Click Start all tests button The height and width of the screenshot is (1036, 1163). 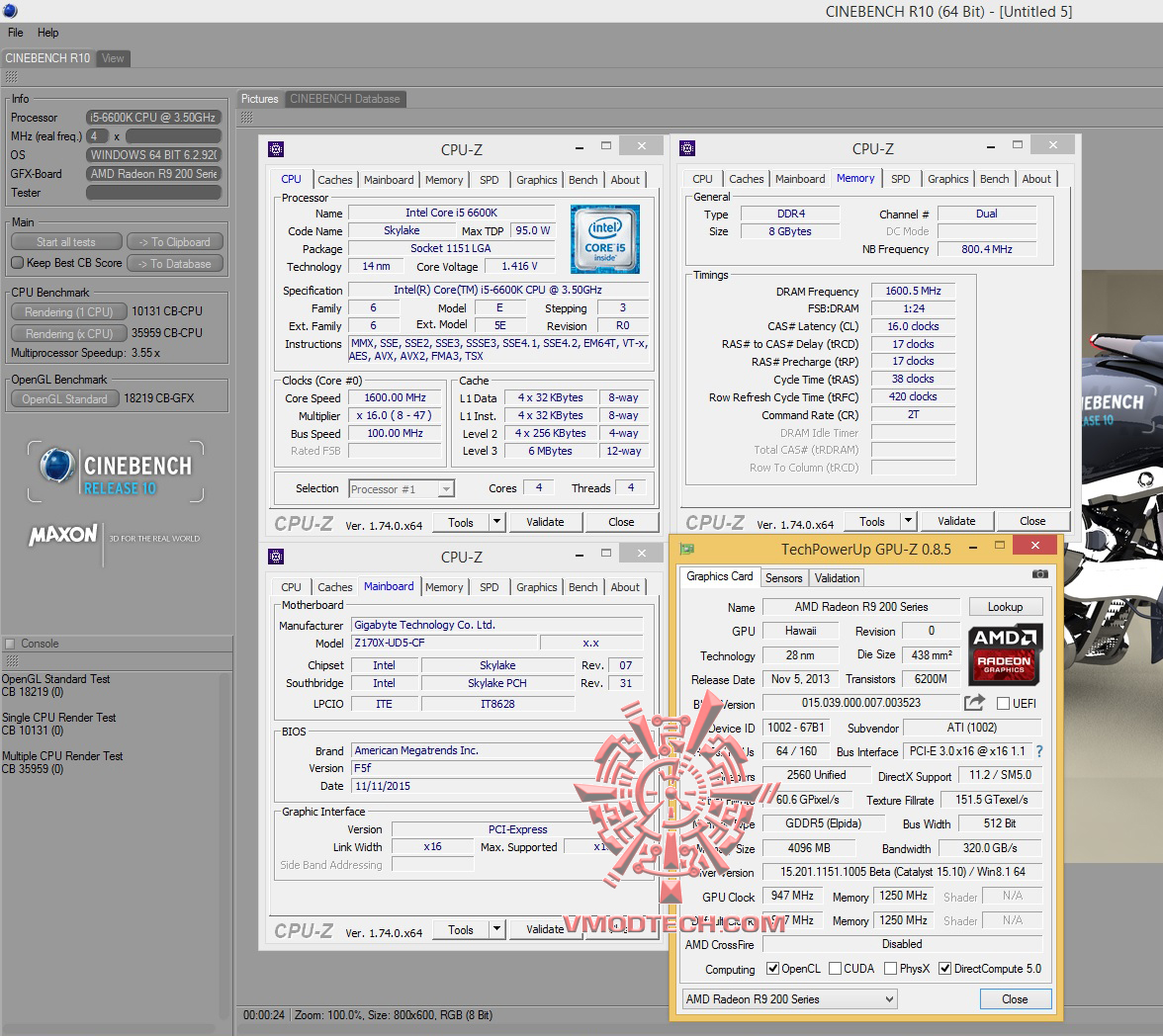tap(66, 242)
